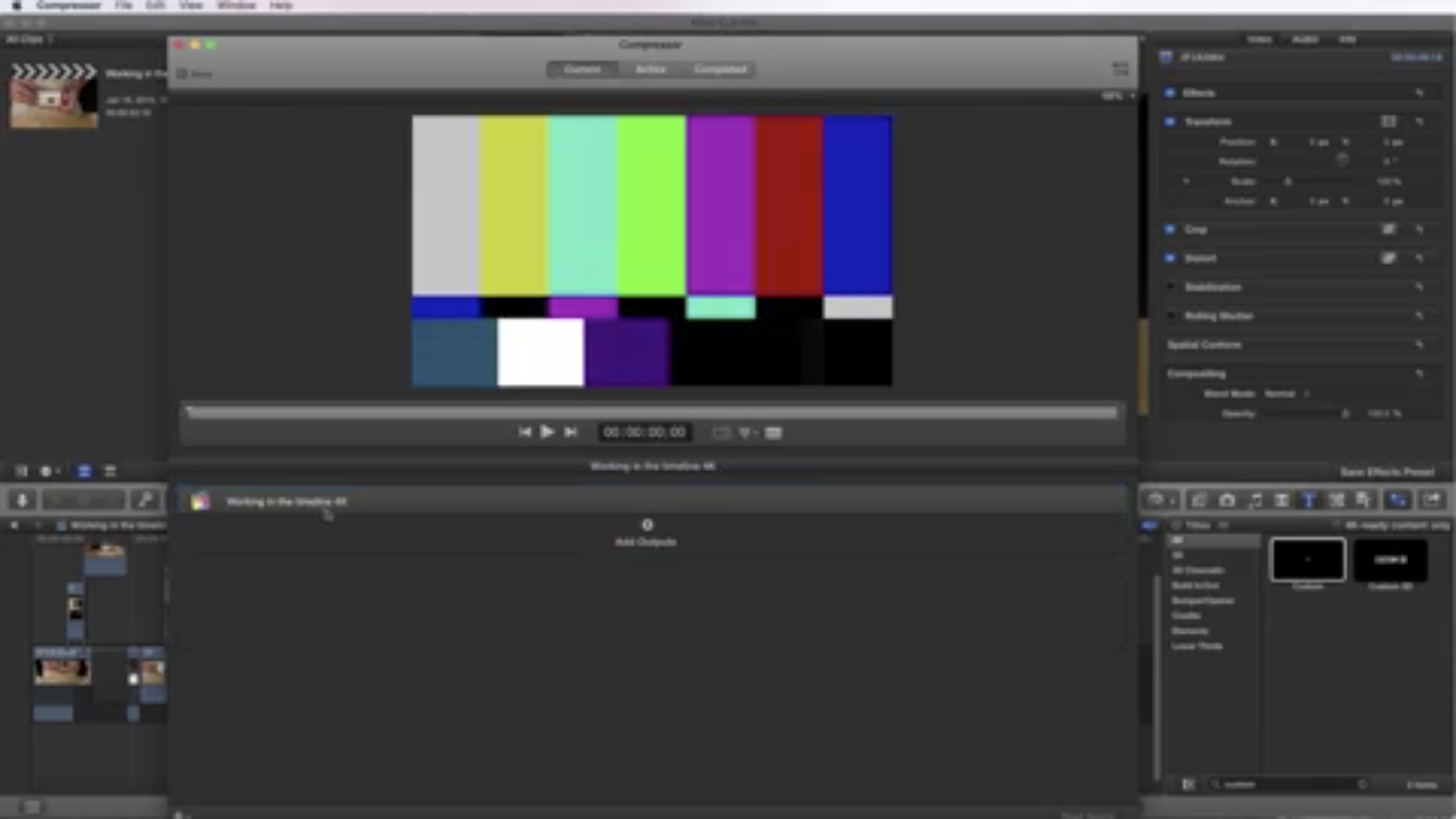
Task: Open the Blend Mode Normal dropdown
Action: pos(1286,394)
